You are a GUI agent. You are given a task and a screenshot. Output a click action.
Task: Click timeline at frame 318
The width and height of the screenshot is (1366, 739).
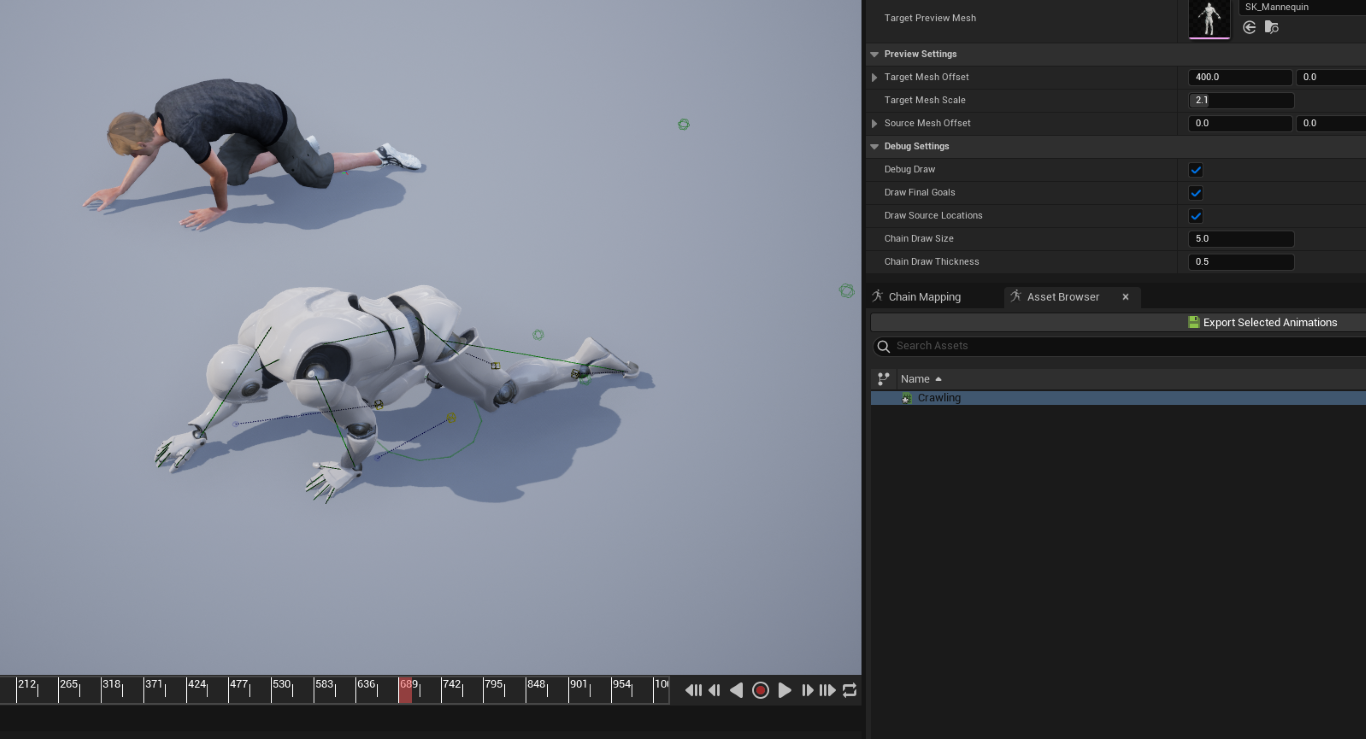[x=111, y=685]
